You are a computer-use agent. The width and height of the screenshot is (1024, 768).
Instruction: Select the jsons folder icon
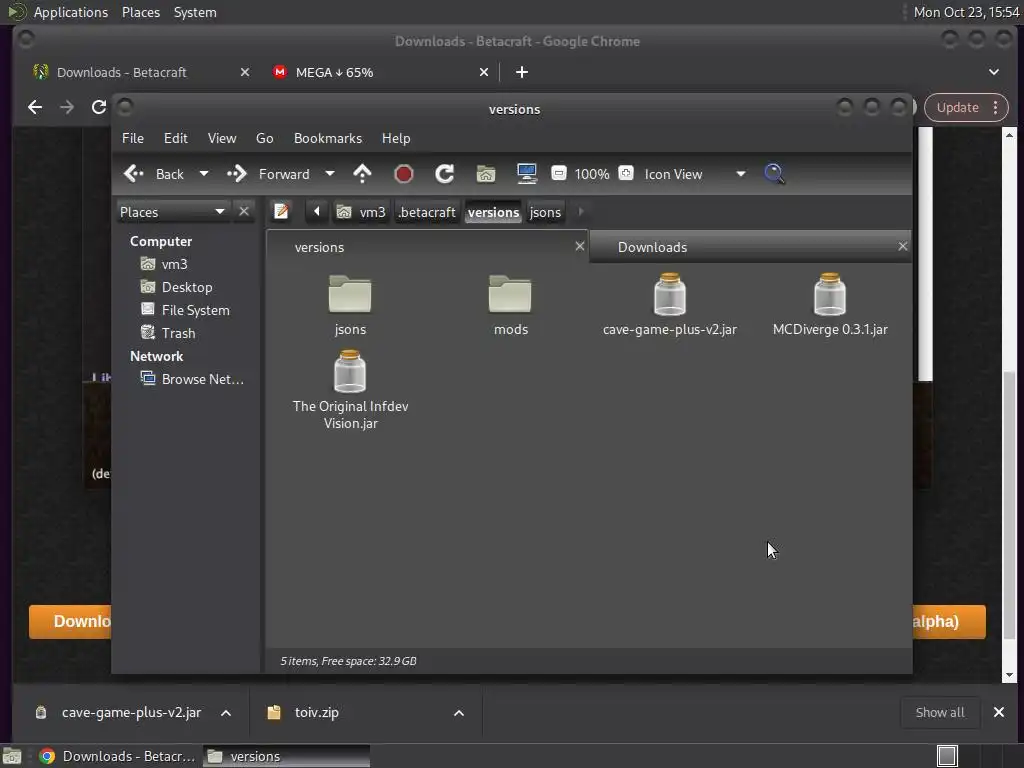[x=350, y=295]
